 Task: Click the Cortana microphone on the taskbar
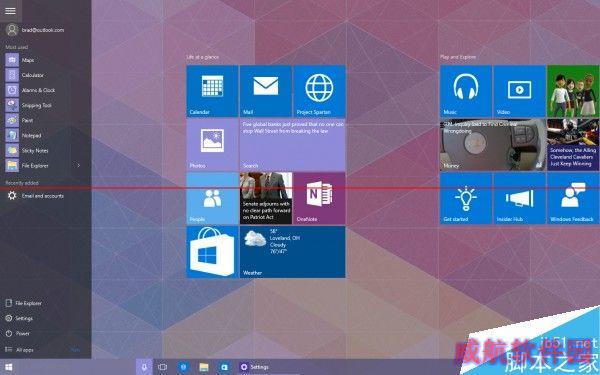(x=144, y=367)
